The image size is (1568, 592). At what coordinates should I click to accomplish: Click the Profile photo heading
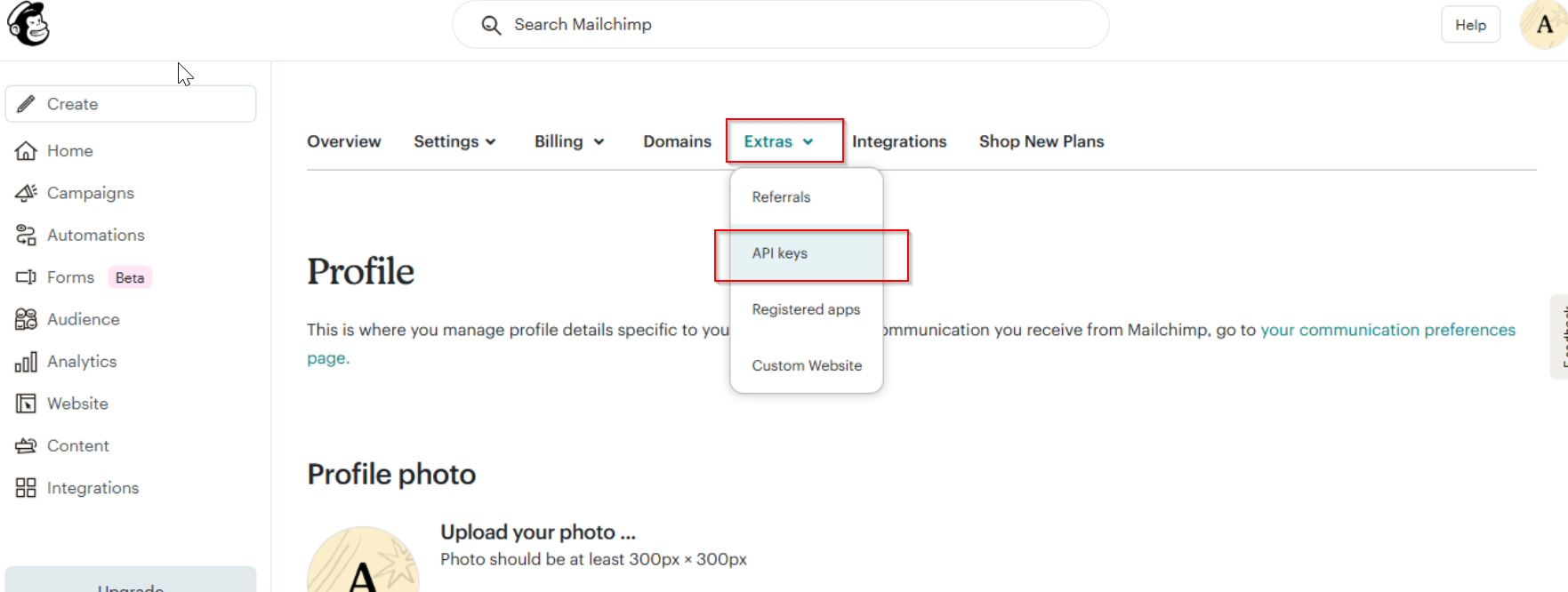click(x=391, y=474)
